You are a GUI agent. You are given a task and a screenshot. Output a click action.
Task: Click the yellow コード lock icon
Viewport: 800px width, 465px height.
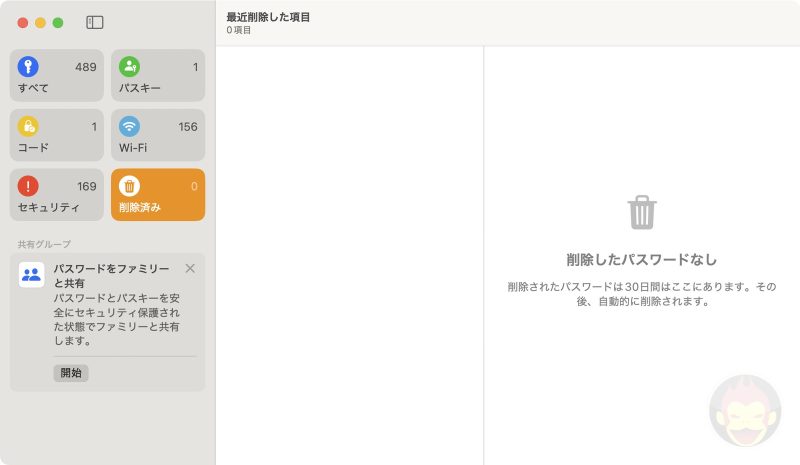tap(28, 126)
